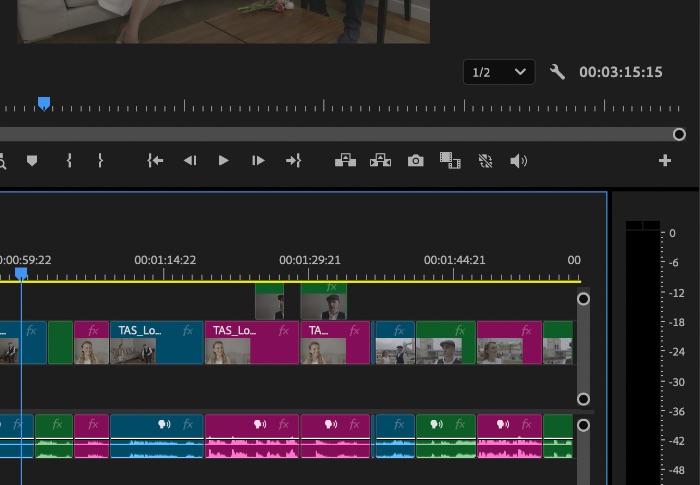Screen dimensions: 700x485
Task: Click bottom handle of video vertical zoom bar
Action: coord(583,399)
